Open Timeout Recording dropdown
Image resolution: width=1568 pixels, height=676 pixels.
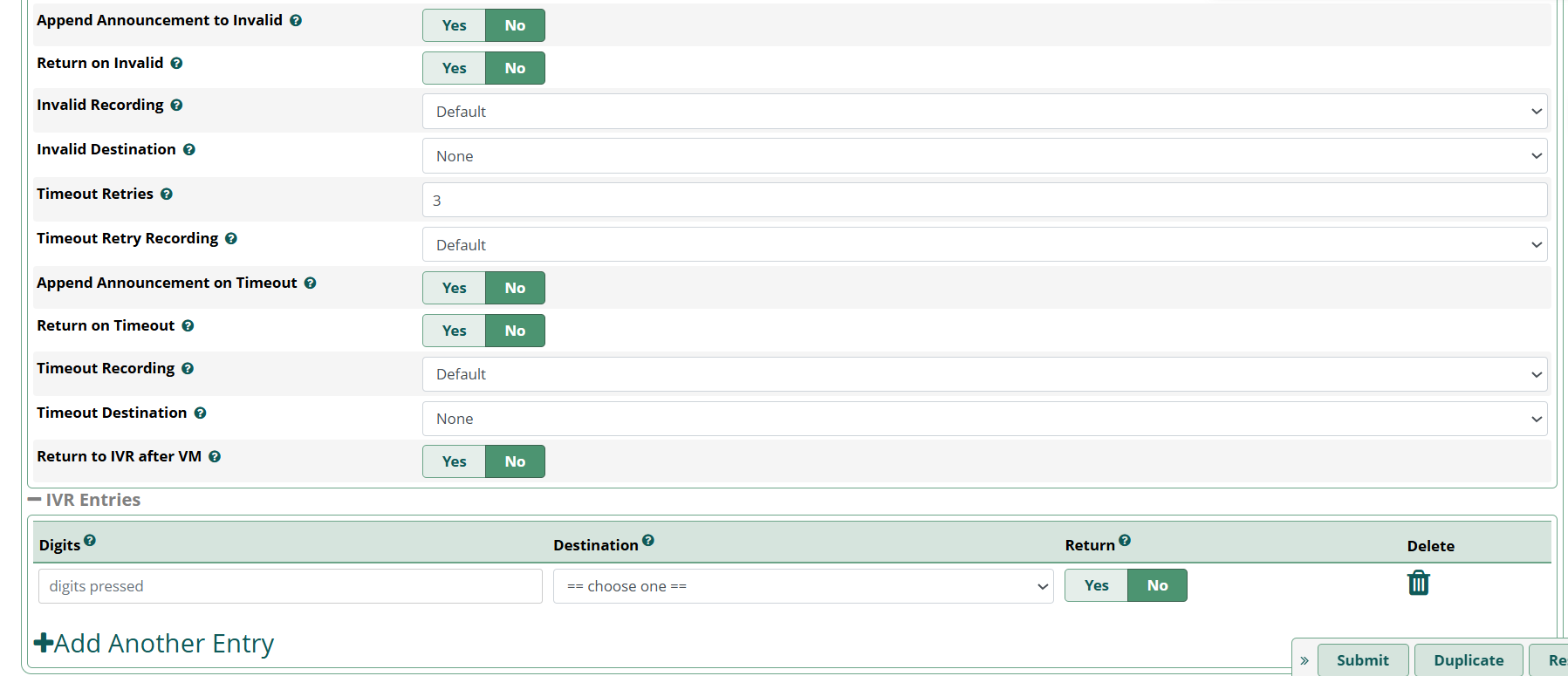984,374
